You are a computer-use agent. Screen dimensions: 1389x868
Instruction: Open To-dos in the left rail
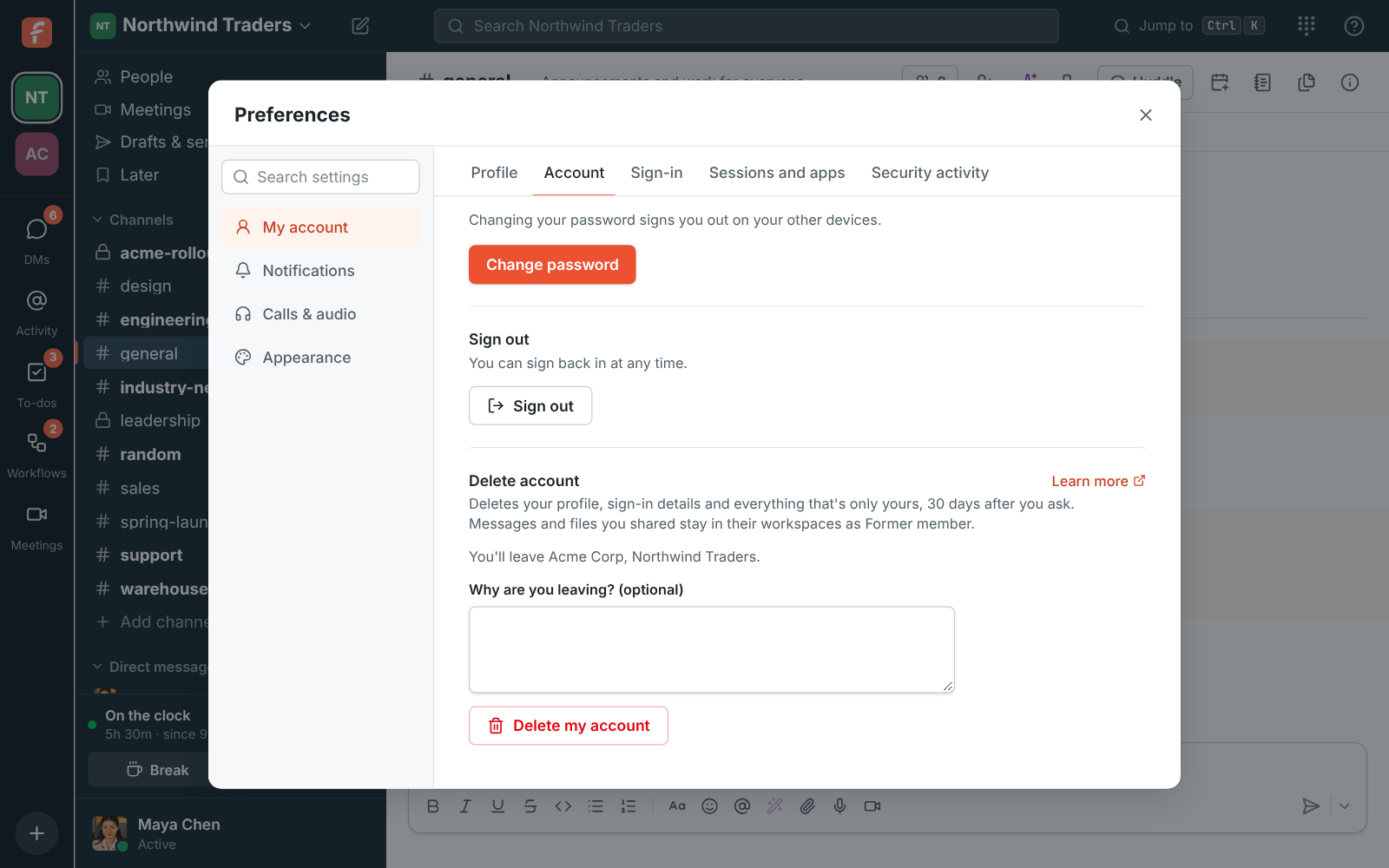36,382
